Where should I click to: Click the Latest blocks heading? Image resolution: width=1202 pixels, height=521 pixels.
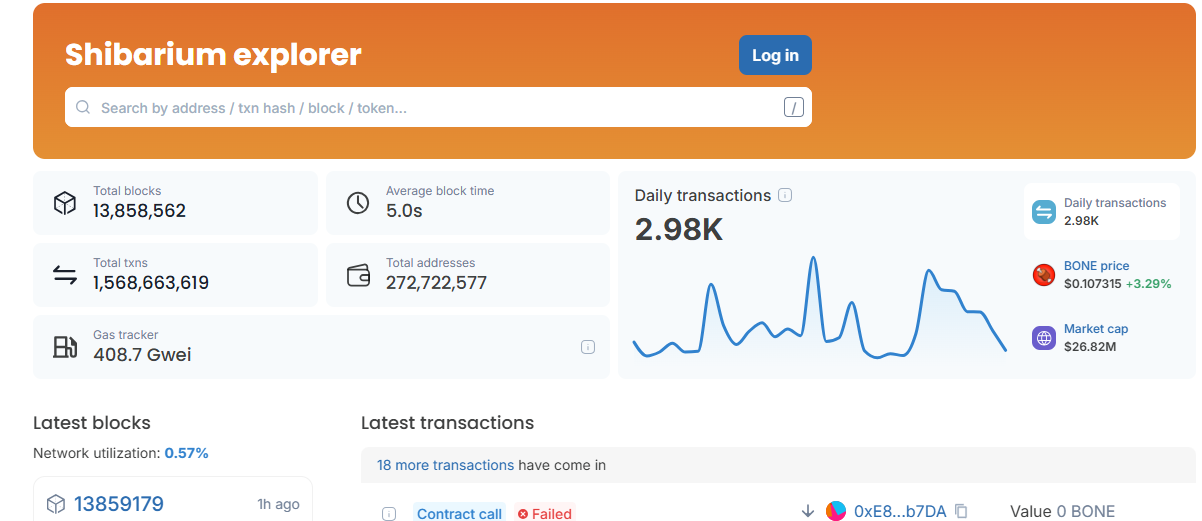click(92, 423)
